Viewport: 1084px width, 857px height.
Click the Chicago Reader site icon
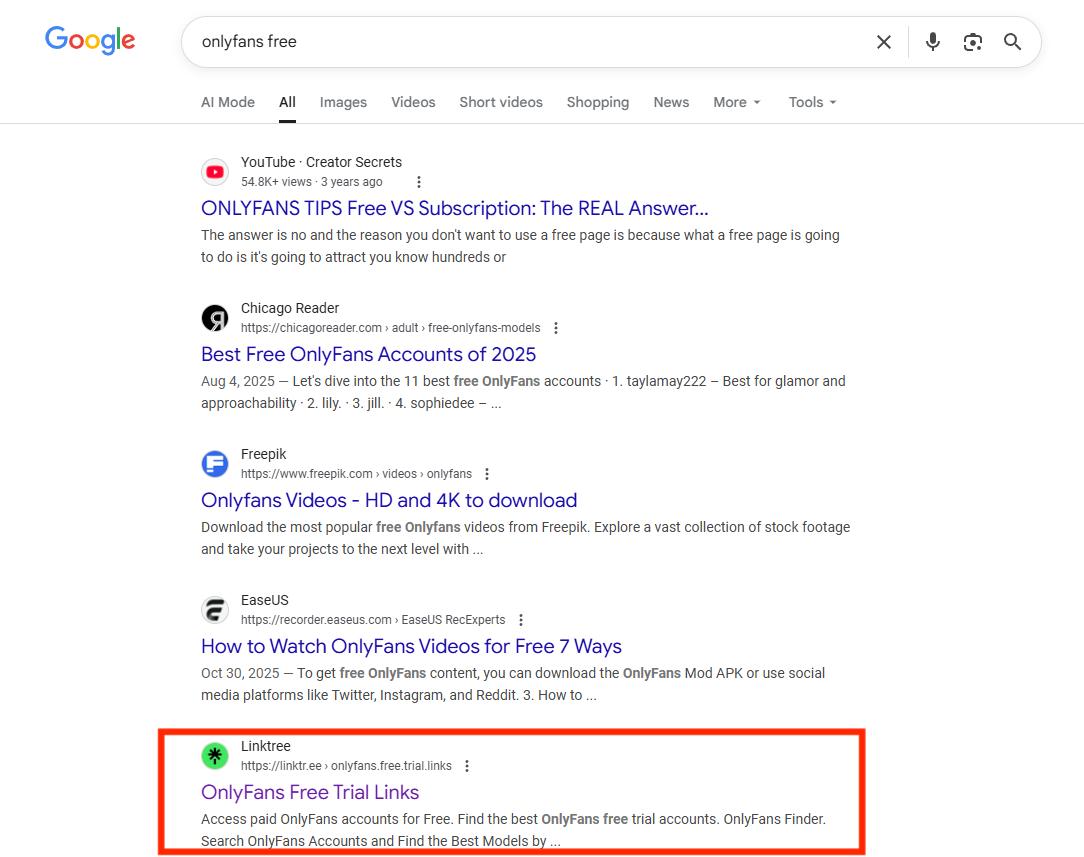point(215,318)
